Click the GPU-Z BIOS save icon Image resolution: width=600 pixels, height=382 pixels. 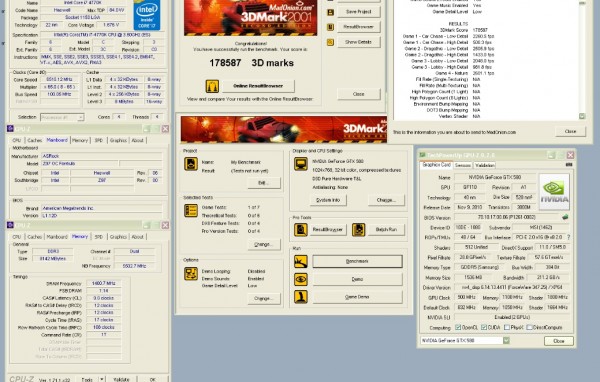point(565,217)
